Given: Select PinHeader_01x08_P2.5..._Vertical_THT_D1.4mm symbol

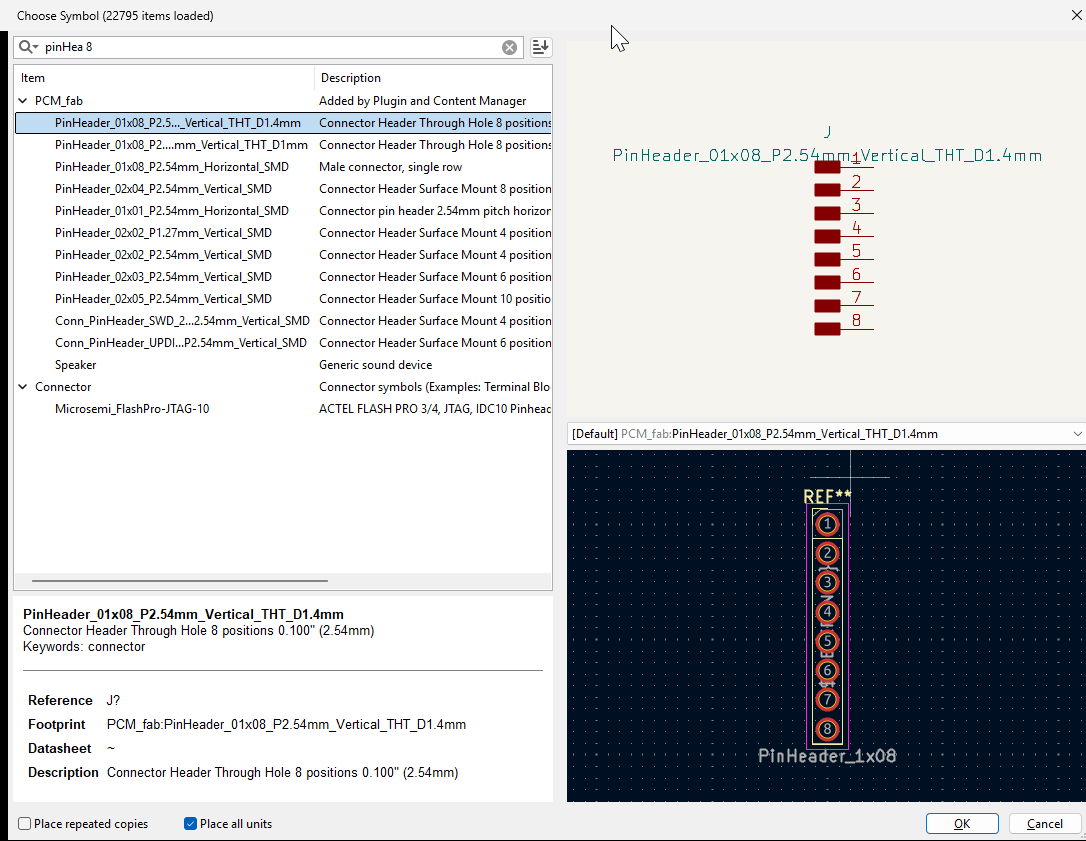Looking at the screenshot, I should point(283,123).
